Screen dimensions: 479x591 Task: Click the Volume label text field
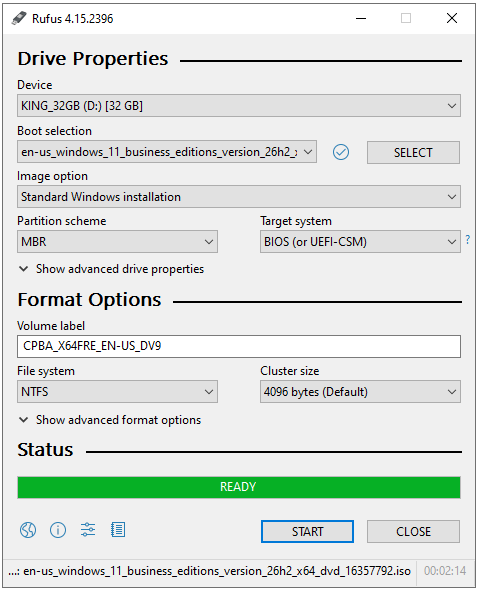tap(239, 346)
